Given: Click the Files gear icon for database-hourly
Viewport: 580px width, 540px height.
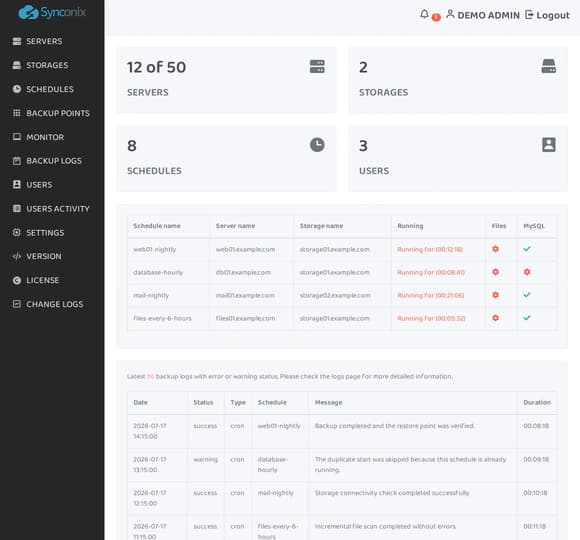Looking at the screenshot, I should (x=496, y=272).
